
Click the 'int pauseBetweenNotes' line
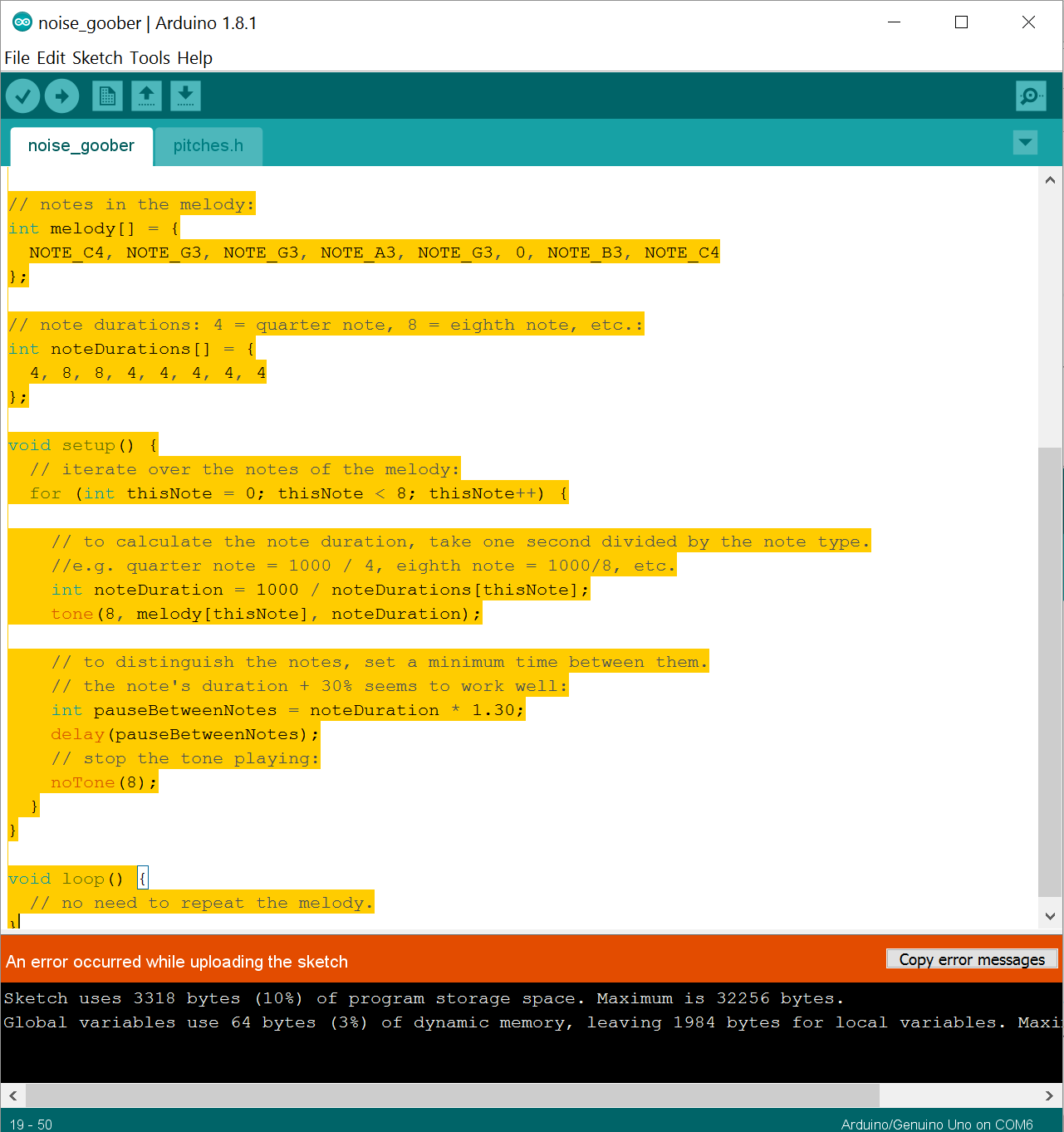[x=288, y=710]
